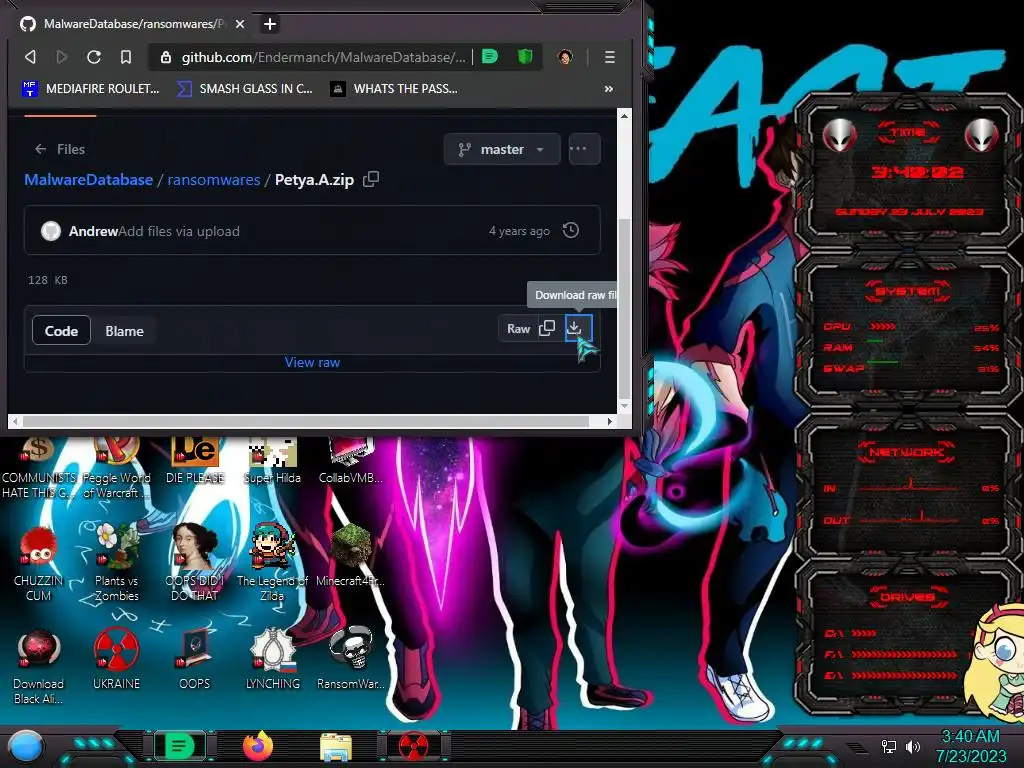The width and height of the screenshot is (1024, 768).
Task: Open green browser icon in taskbar
Action: (x=180, y=746)
